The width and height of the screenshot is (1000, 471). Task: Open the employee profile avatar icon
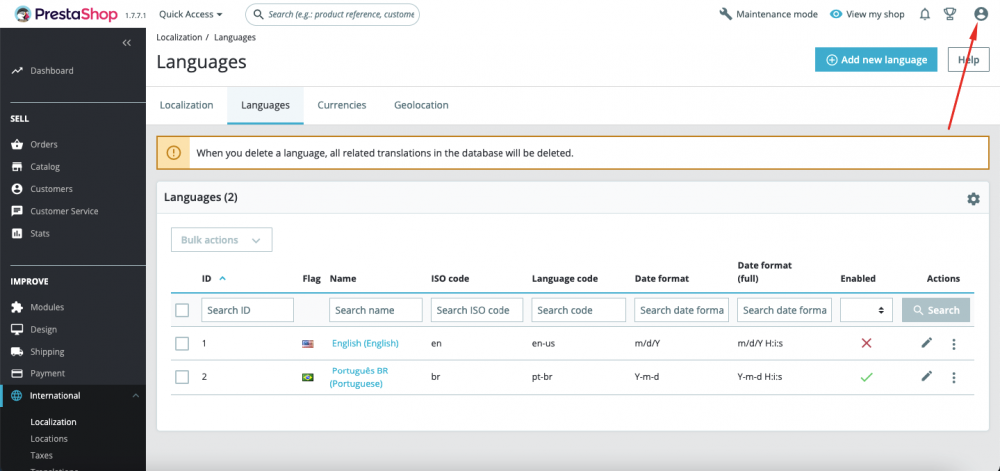(x=981, y=14)
